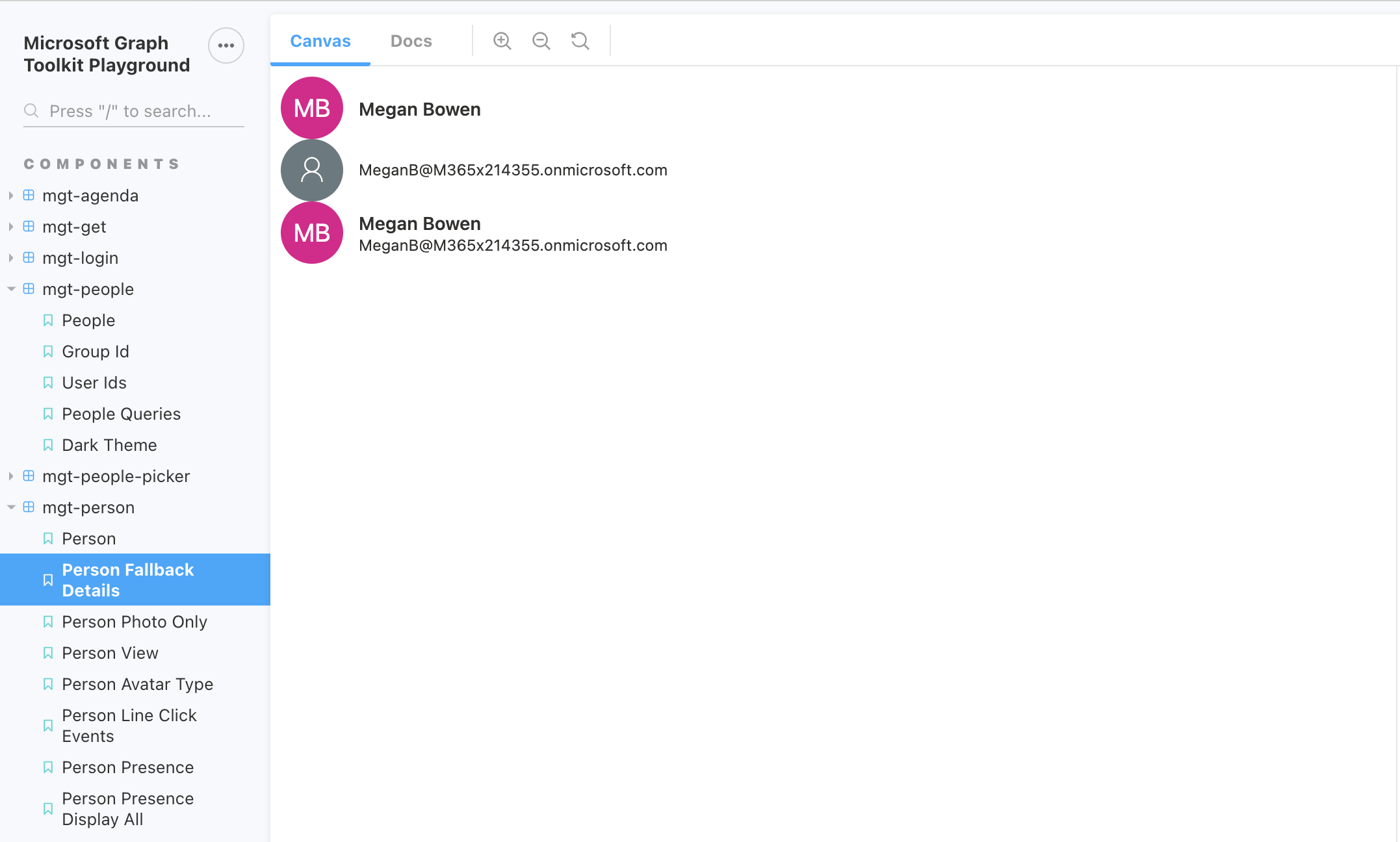Open the User Ids story
The image size is (1400, 842).
pos(94,383)
